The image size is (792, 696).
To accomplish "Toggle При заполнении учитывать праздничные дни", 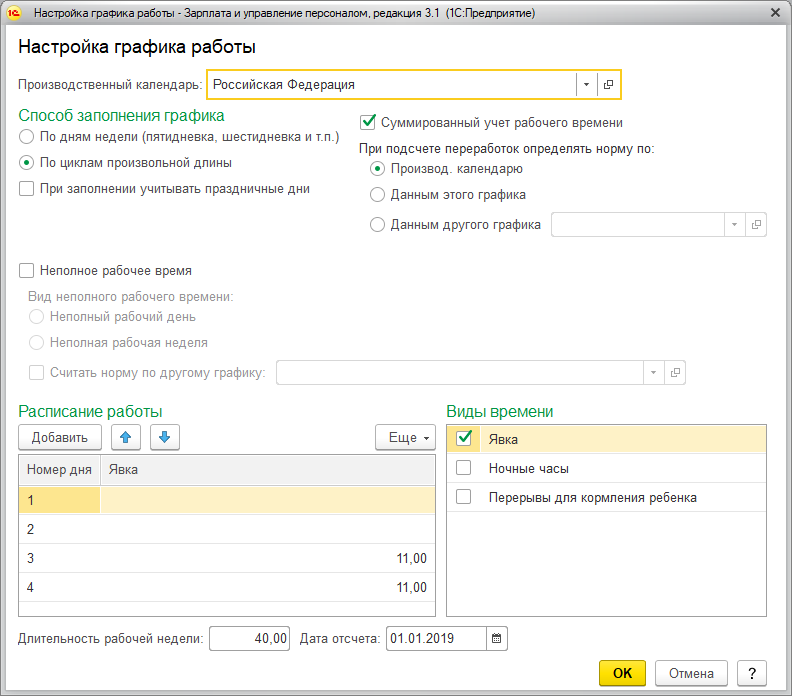I will click(x=26, y=189).
